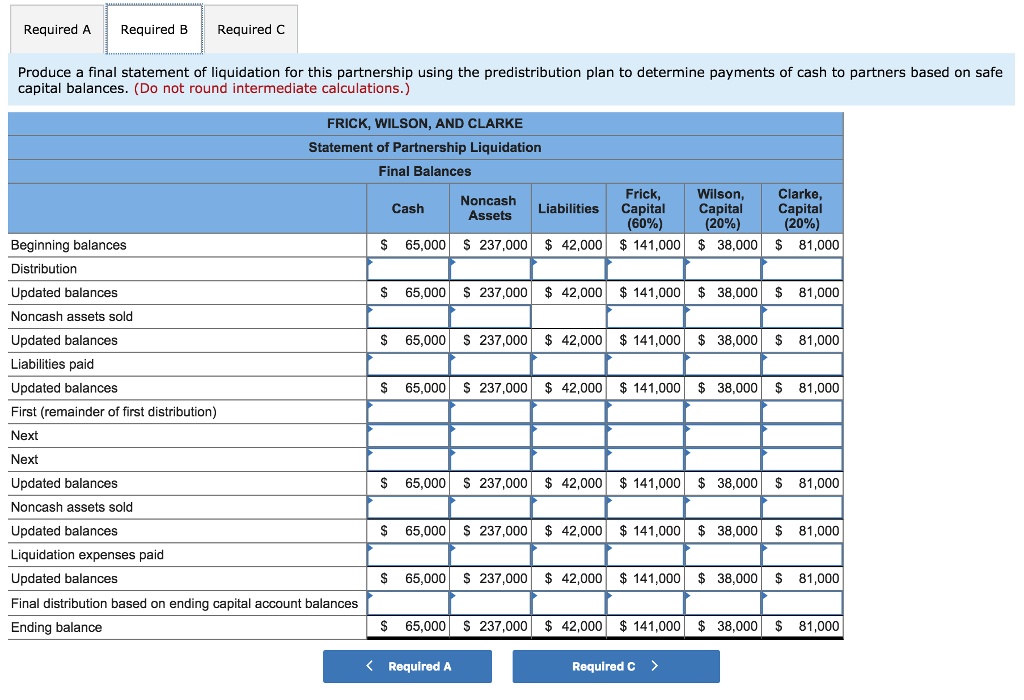Viewport: 1024px width, 700px height.
Task: Select Wilson Capital cell in first Noncash assets sold row
Action: pyautogui.click(x=723, y=317)
